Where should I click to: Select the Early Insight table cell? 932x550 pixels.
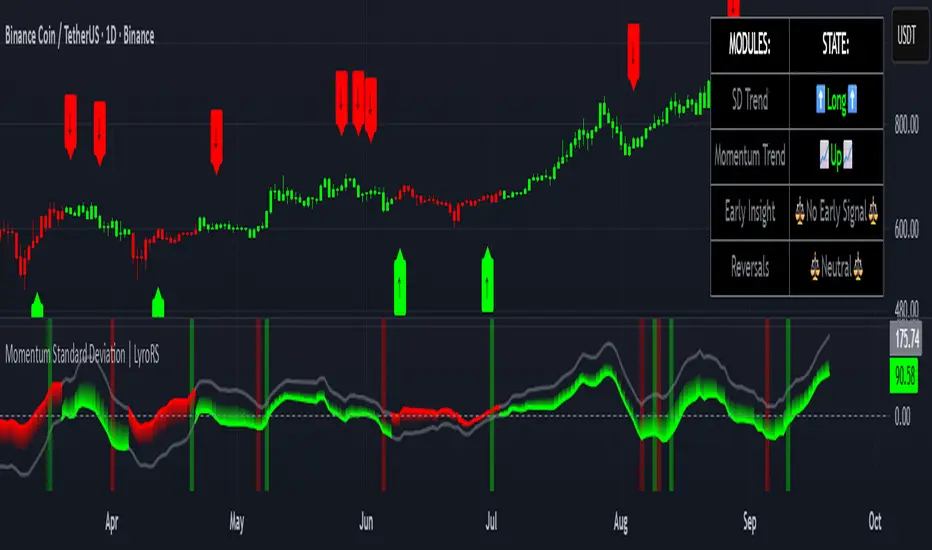pyautogui.click(x=750, y=212)
